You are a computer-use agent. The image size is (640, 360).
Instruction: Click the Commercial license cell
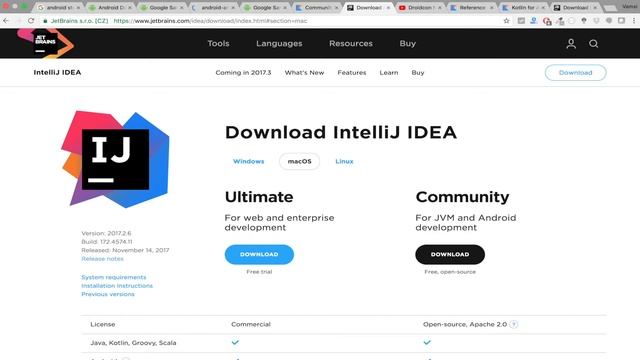click(x=251, y=324)
